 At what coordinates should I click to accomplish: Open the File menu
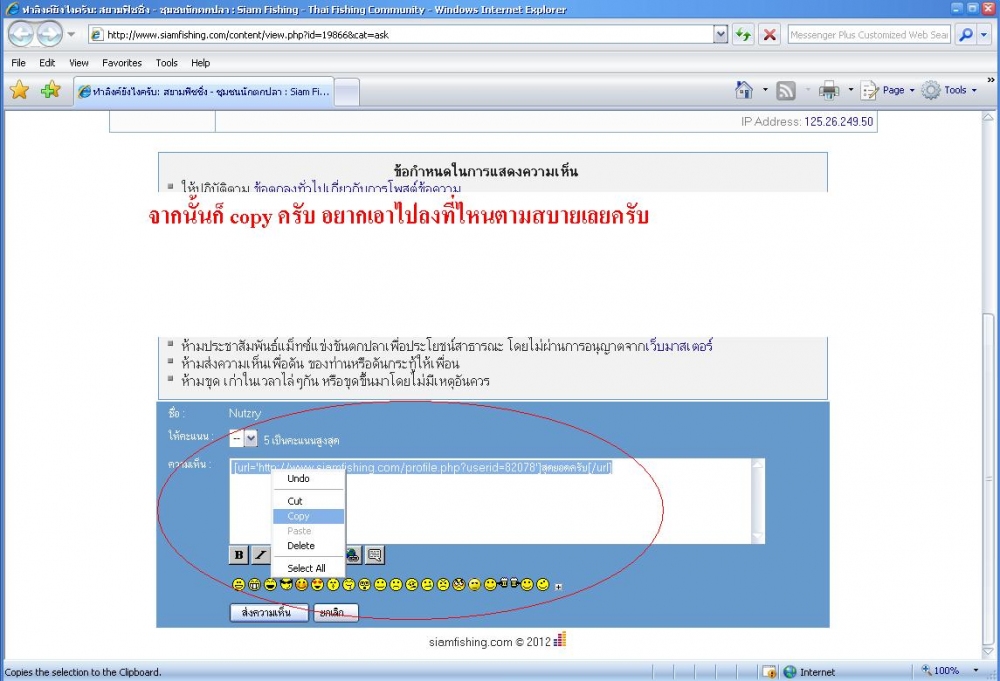click(x=18, y=62)
